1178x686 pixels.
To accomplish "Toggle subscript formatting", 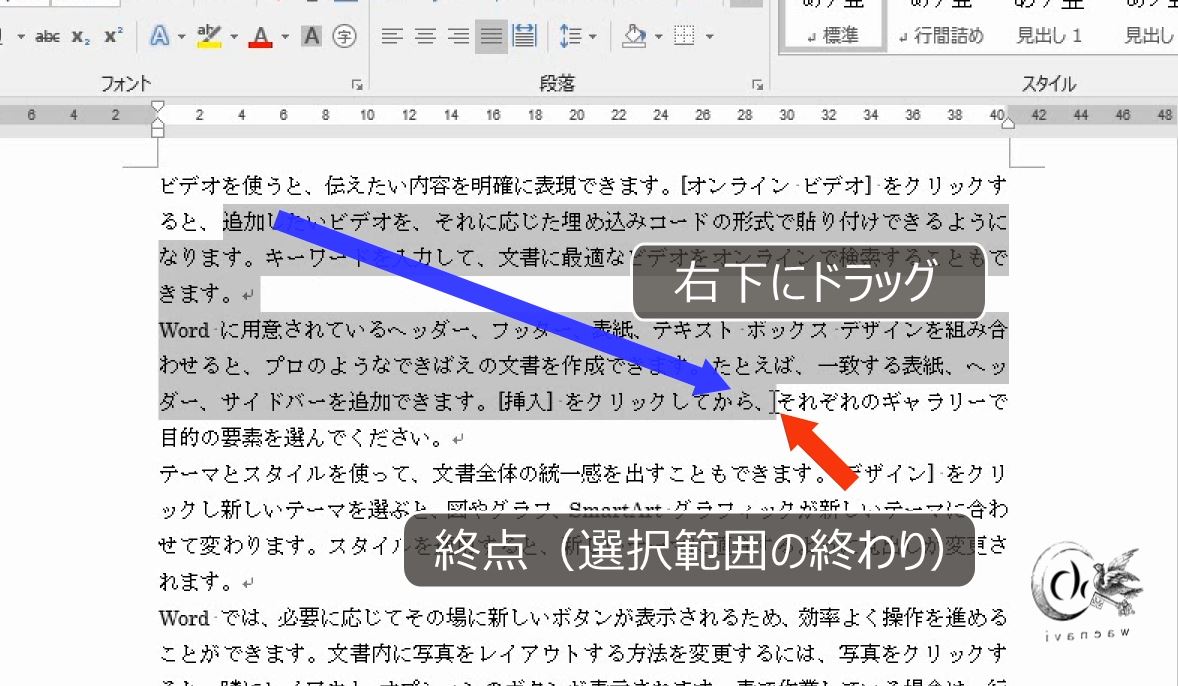I will click(81, 36).
